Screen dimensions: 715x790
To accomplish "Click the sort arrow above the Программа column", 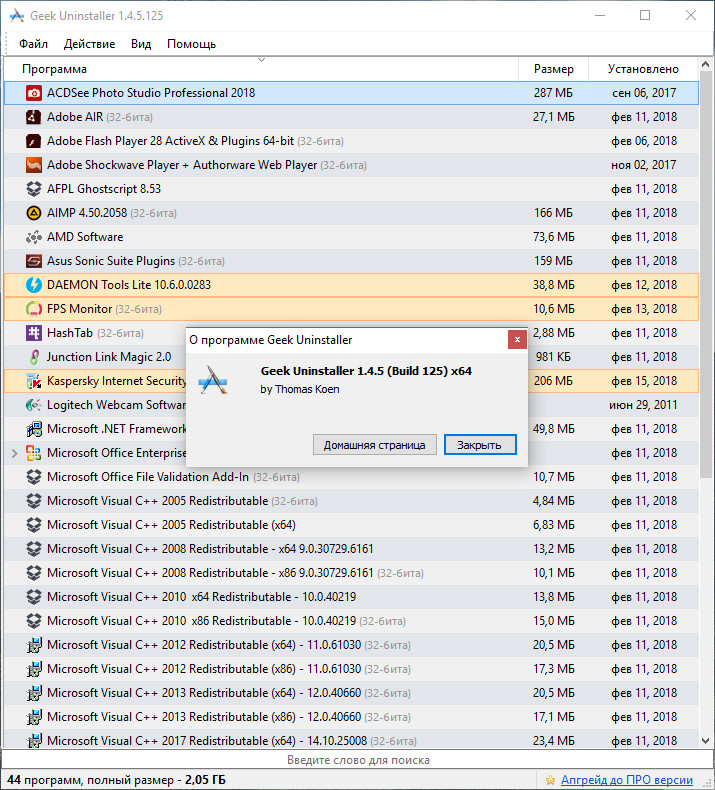I will (x=261, y=60).
